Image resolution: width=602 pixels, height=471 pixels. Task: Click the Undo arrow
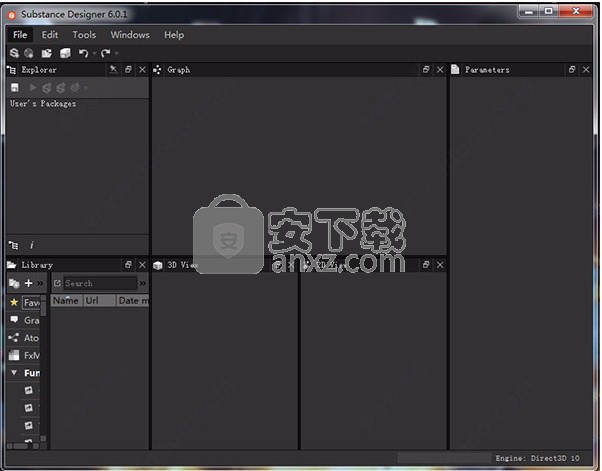[x=83, y=53]
